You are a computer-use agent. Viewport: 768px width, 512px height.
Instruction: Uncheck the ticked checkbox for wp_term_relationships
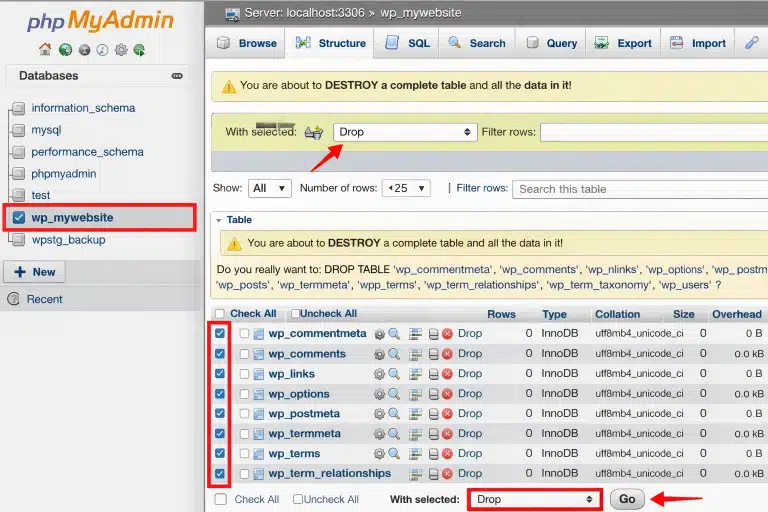point(220,473)
